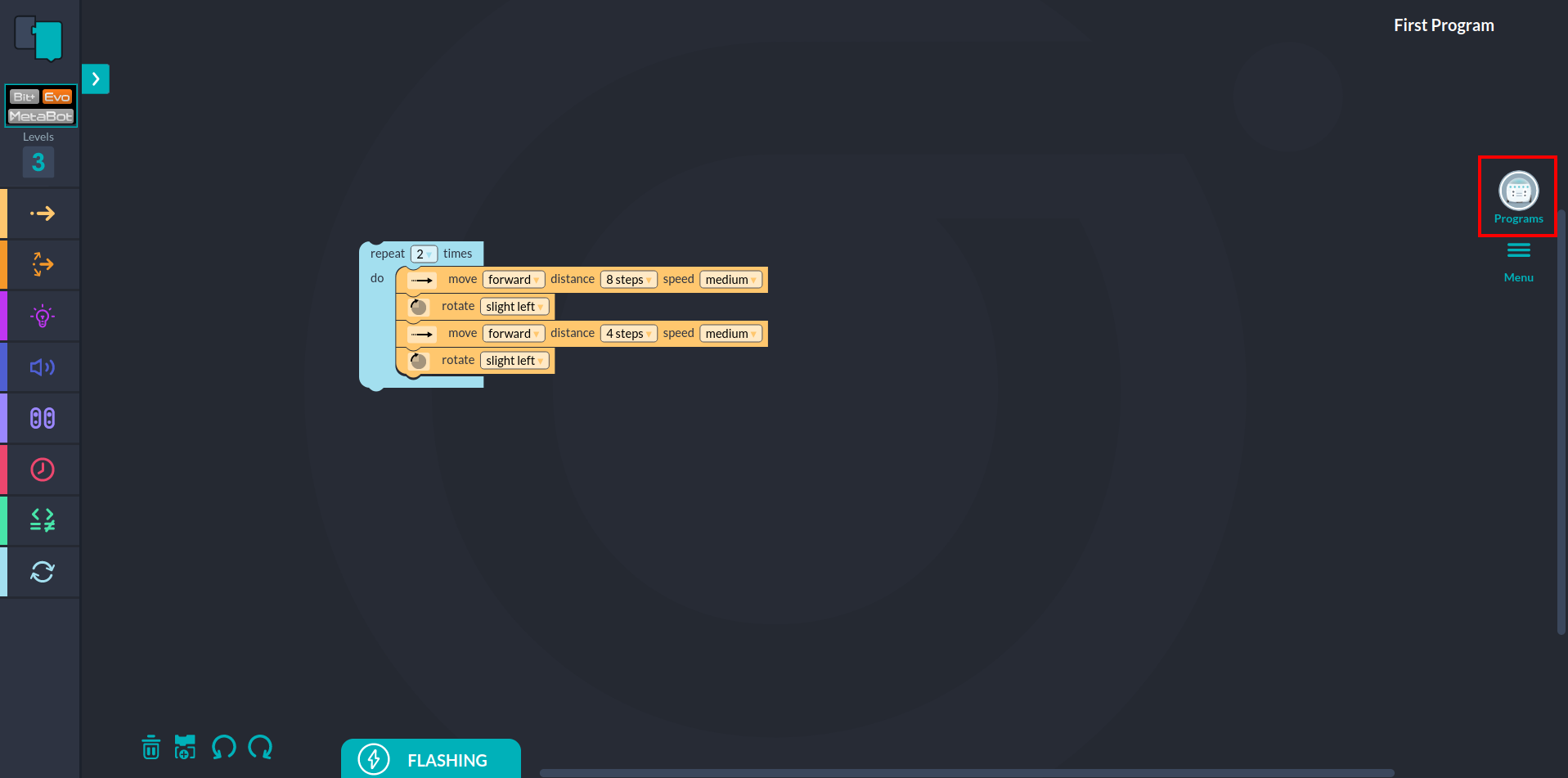The height and width of the screenshot is (778, 1568).
Task: Click the redo arrow icon
Action: tap(260, 747)
